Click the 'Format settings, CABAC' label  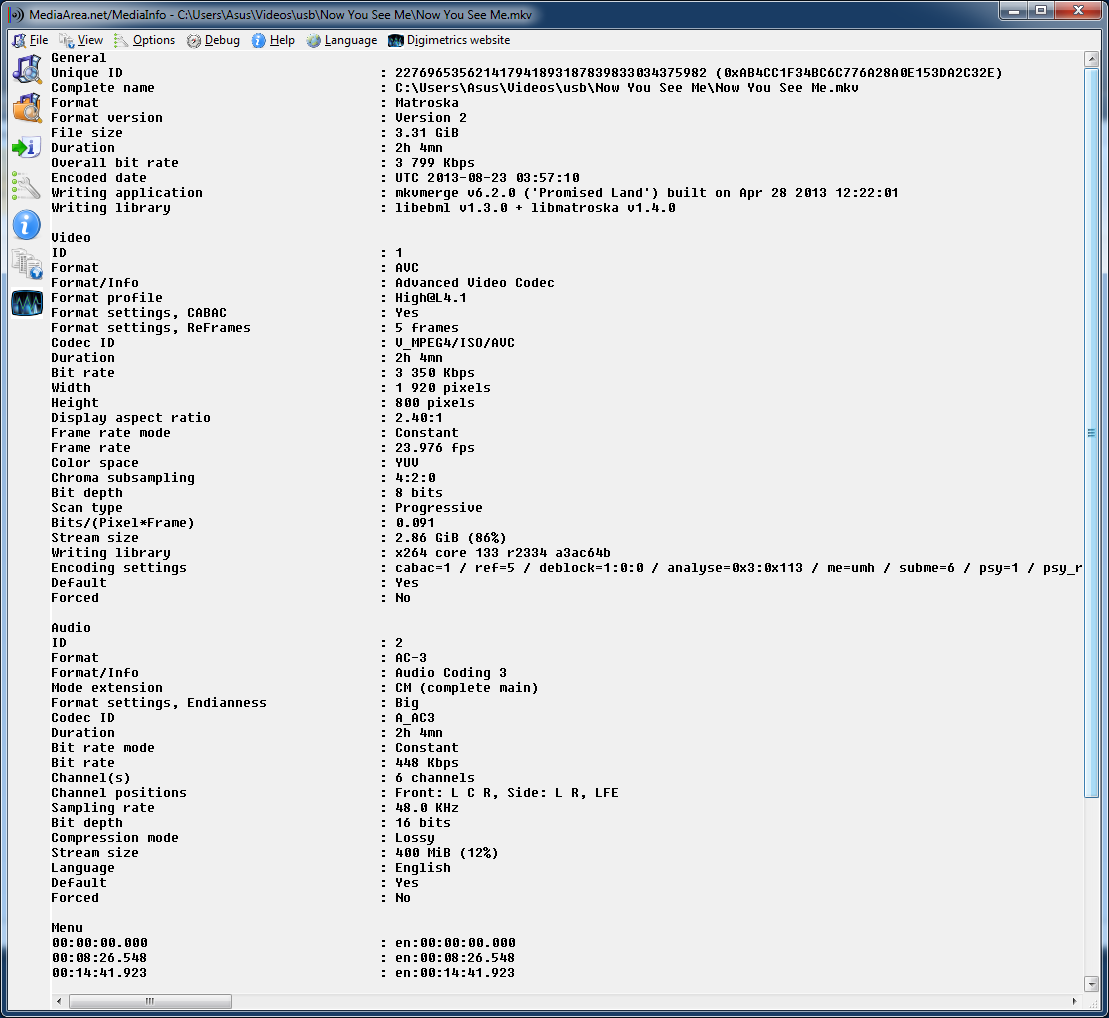click(x=139, y=313)
